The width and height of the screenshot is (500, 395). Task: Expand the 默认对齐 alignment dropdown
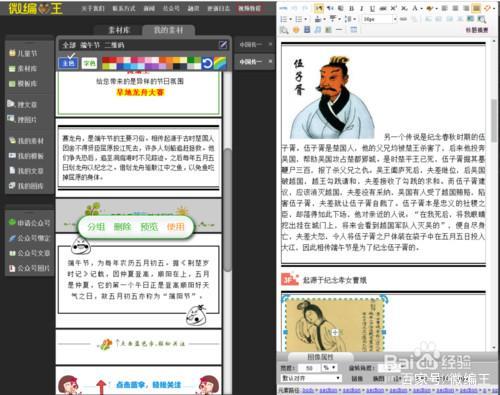(311, 378)
